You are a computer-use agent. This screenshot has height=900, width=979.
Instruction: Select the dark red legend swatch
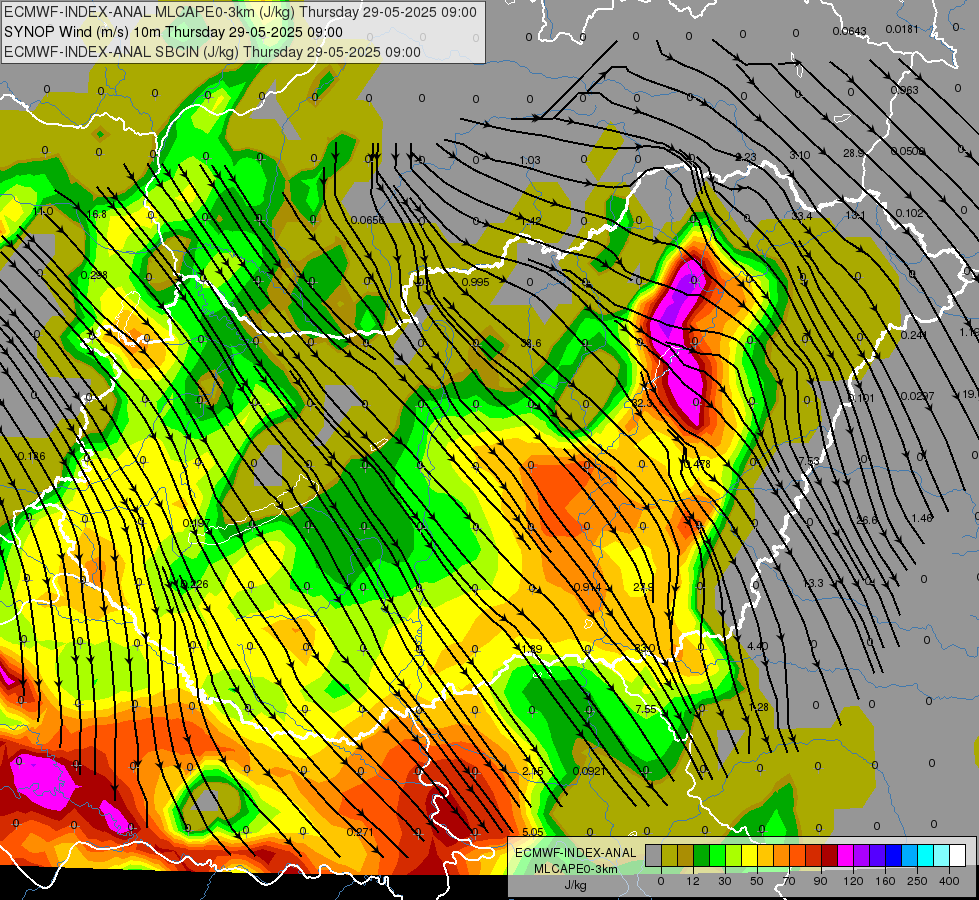(830, 855)
